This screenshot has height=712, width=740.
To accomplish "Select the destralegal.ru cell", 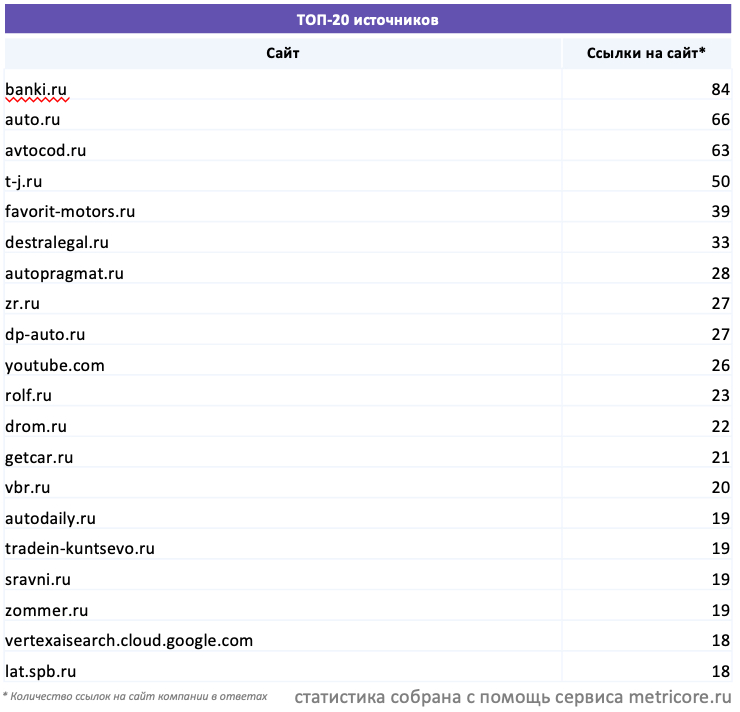I will point(57,243).
